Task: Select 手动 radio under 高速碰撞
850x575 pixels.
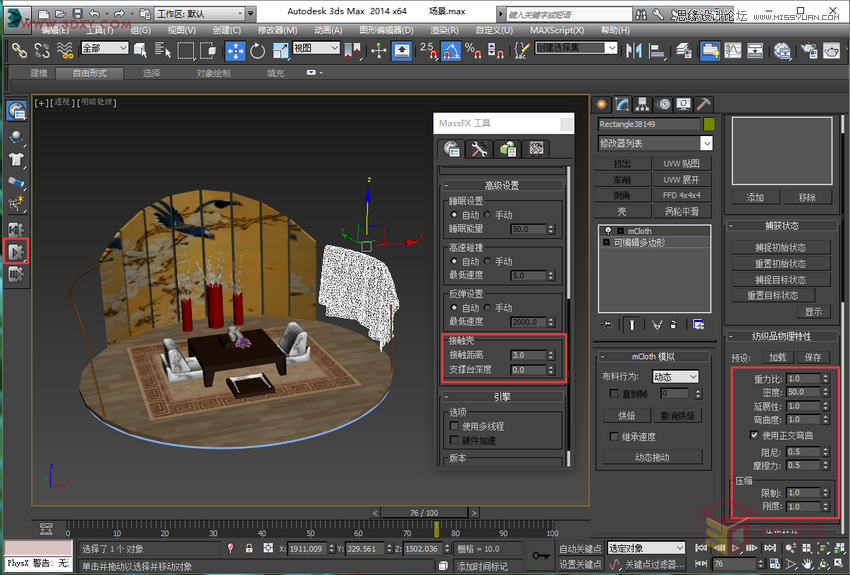Action: [487, 261]
